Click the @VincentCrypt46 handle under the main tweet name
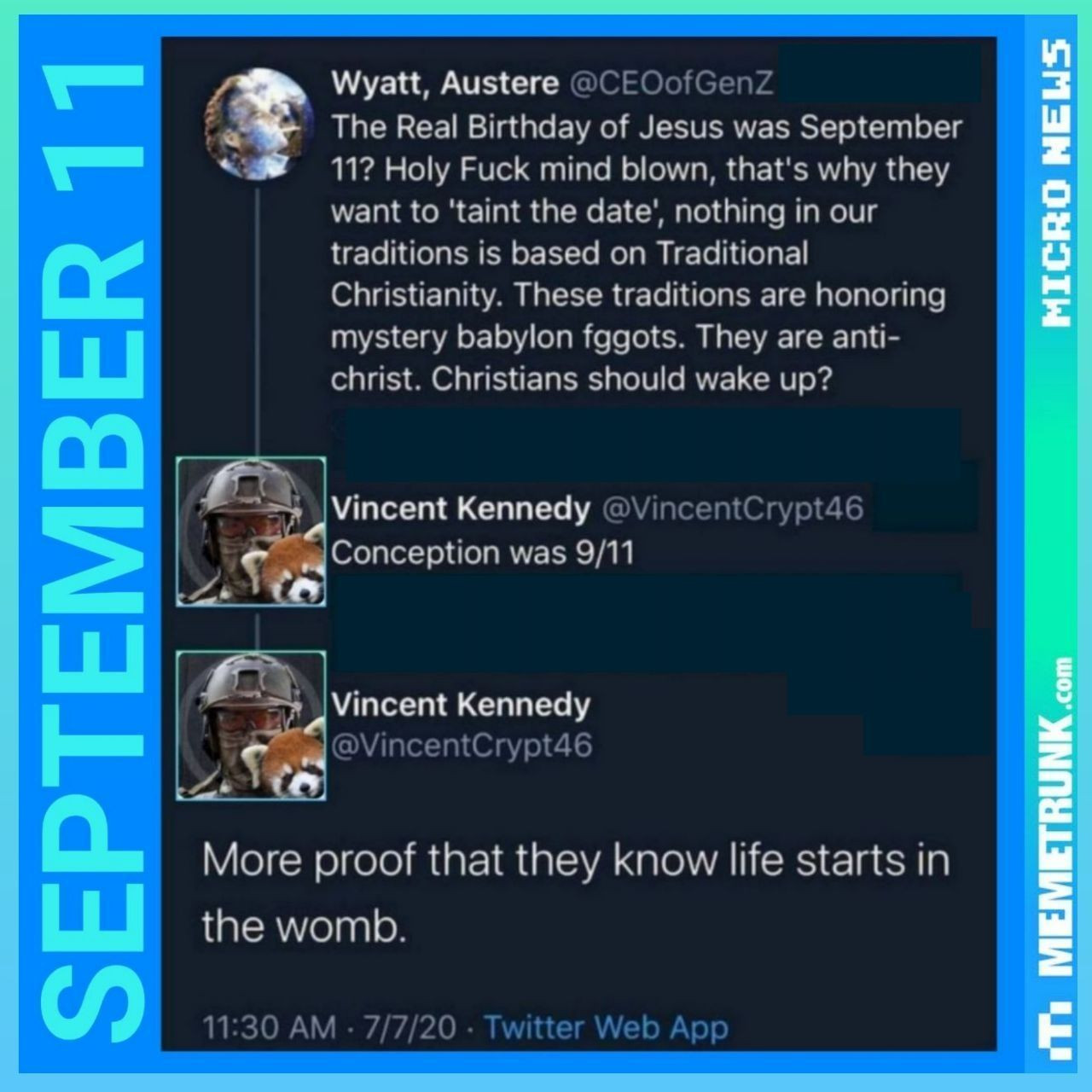The height and width of the screenshot is (1092, 1092). tap(462, 746)
